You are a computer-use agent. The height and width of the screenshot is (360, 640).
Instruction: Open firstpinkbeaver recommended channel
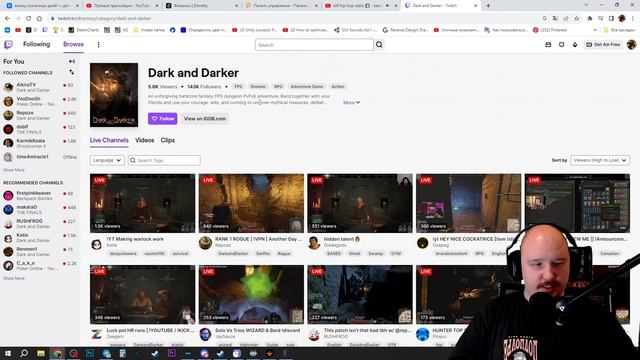[x=40, y=195]
